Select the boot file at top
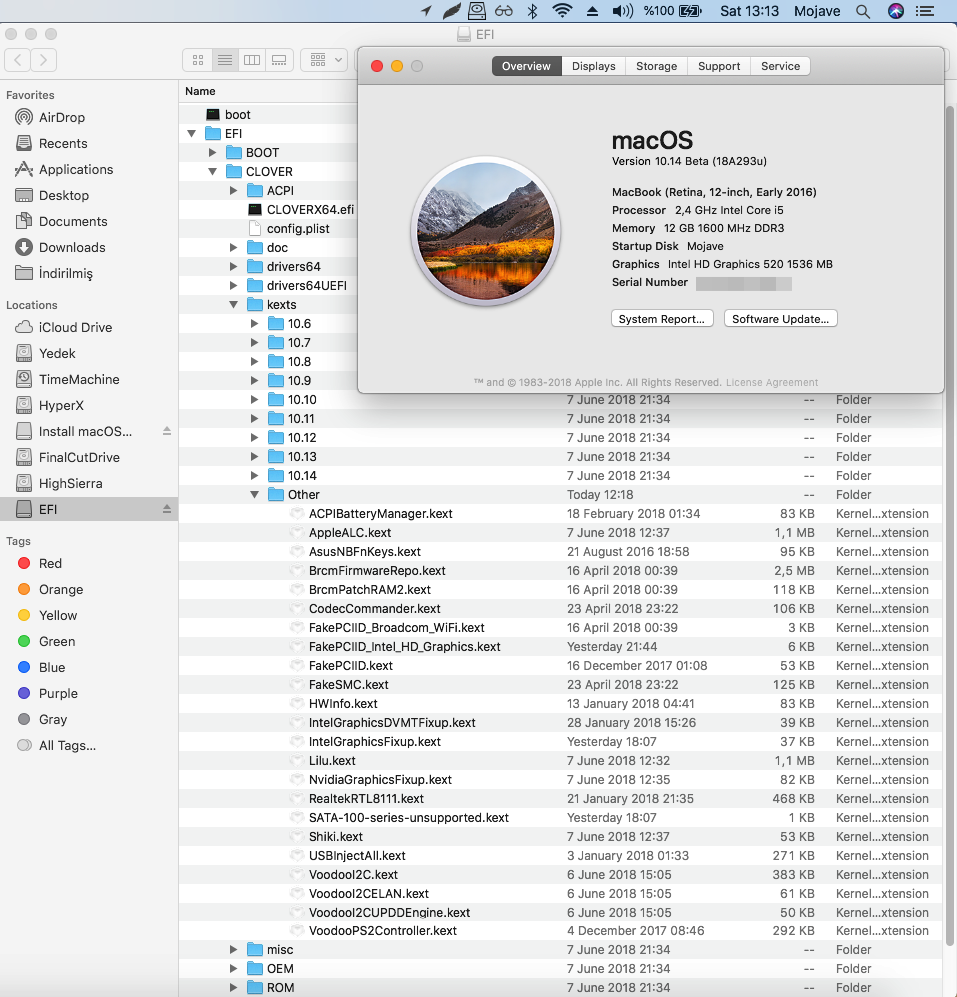Viewport: 957px width, 997px height. tap(228, 114)
